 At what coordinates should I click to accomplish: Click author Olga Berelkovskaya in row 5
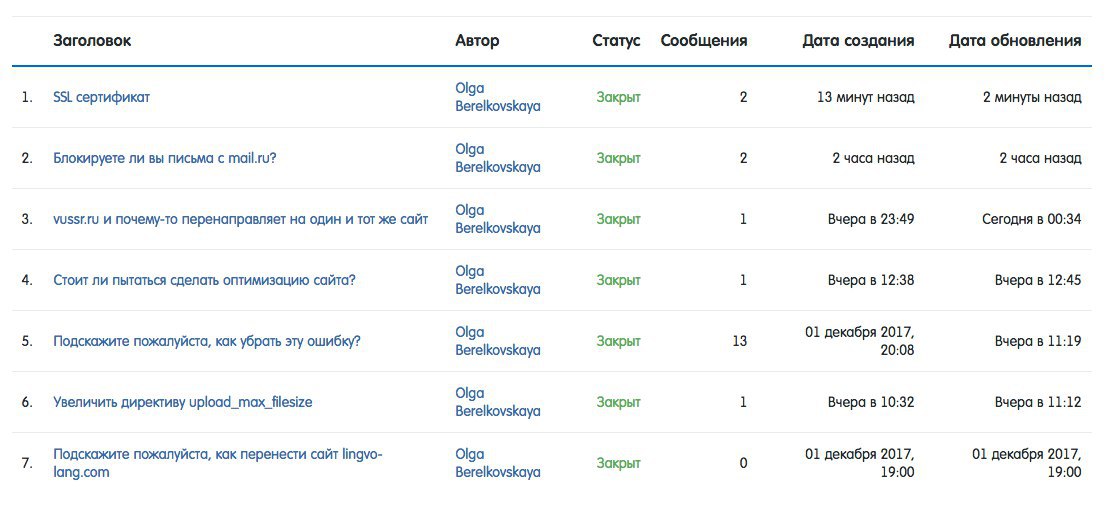[x=498, y=341]
